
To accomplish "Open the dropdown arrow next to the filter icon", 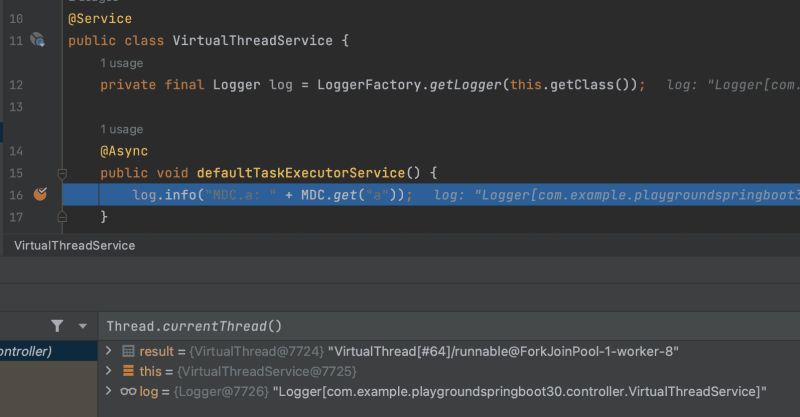I will click(83, 326).
